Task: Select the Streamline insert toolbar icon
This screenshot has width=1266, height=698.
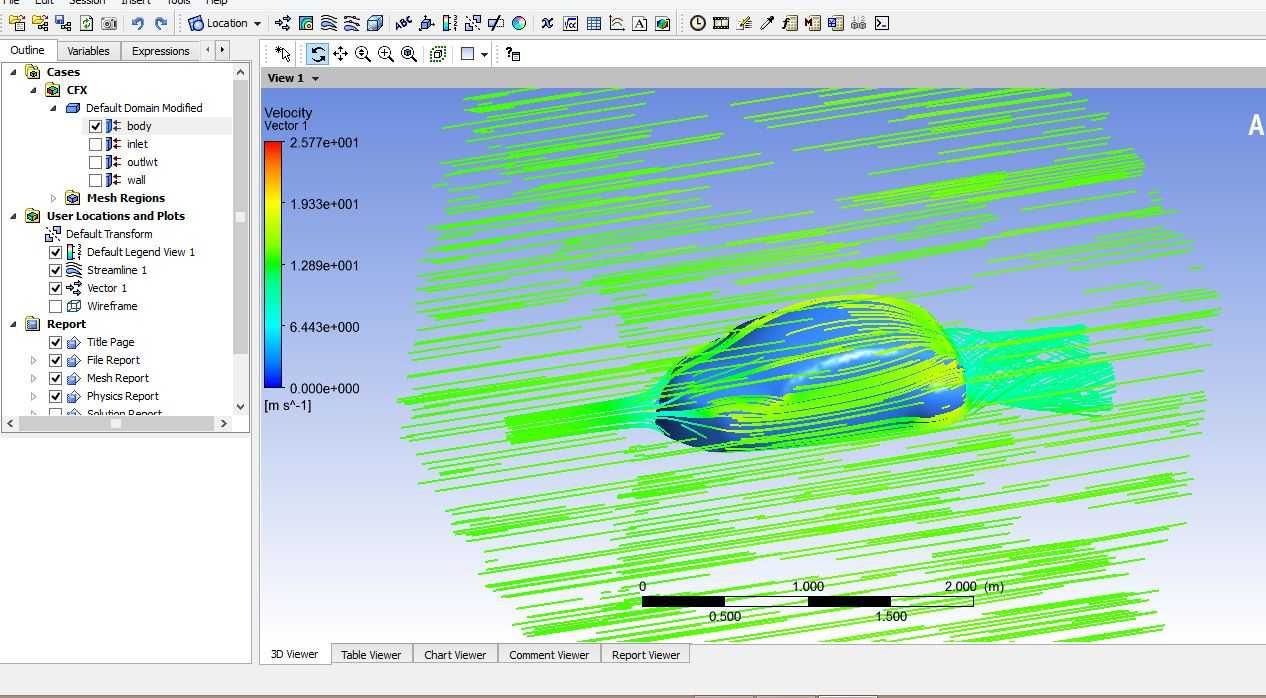Action: [329, 23]
